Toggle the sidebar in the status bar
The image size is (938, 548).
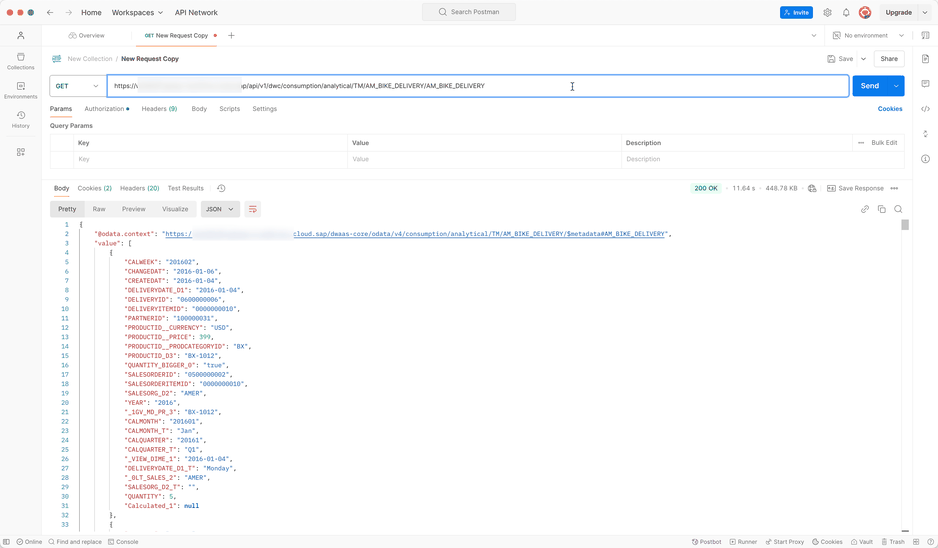pyautogui.click(x=7, y=542)
